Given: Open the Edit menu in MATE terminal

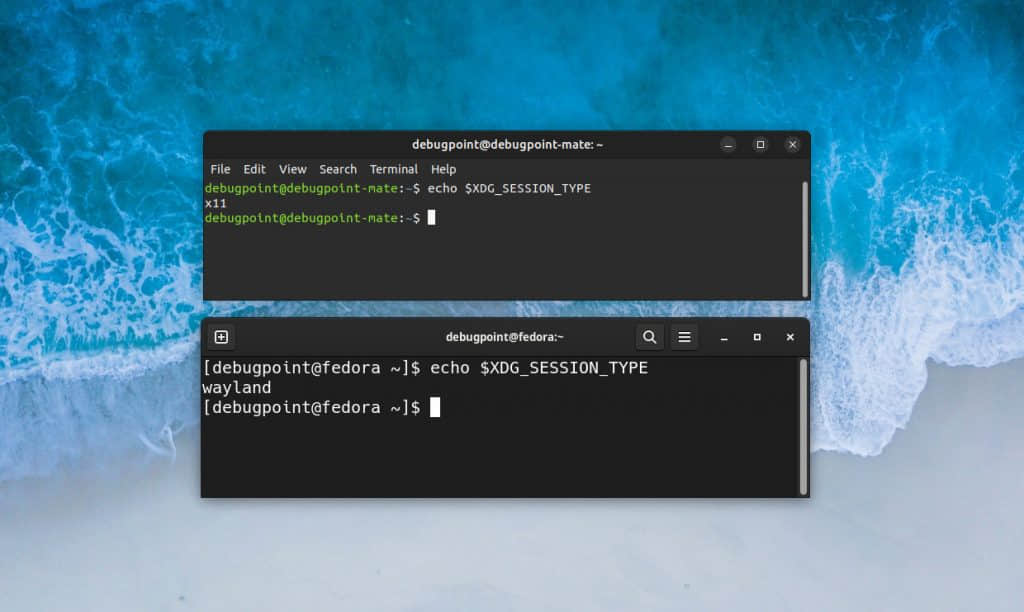Looking at the screenshot, I should click(254, 169).
